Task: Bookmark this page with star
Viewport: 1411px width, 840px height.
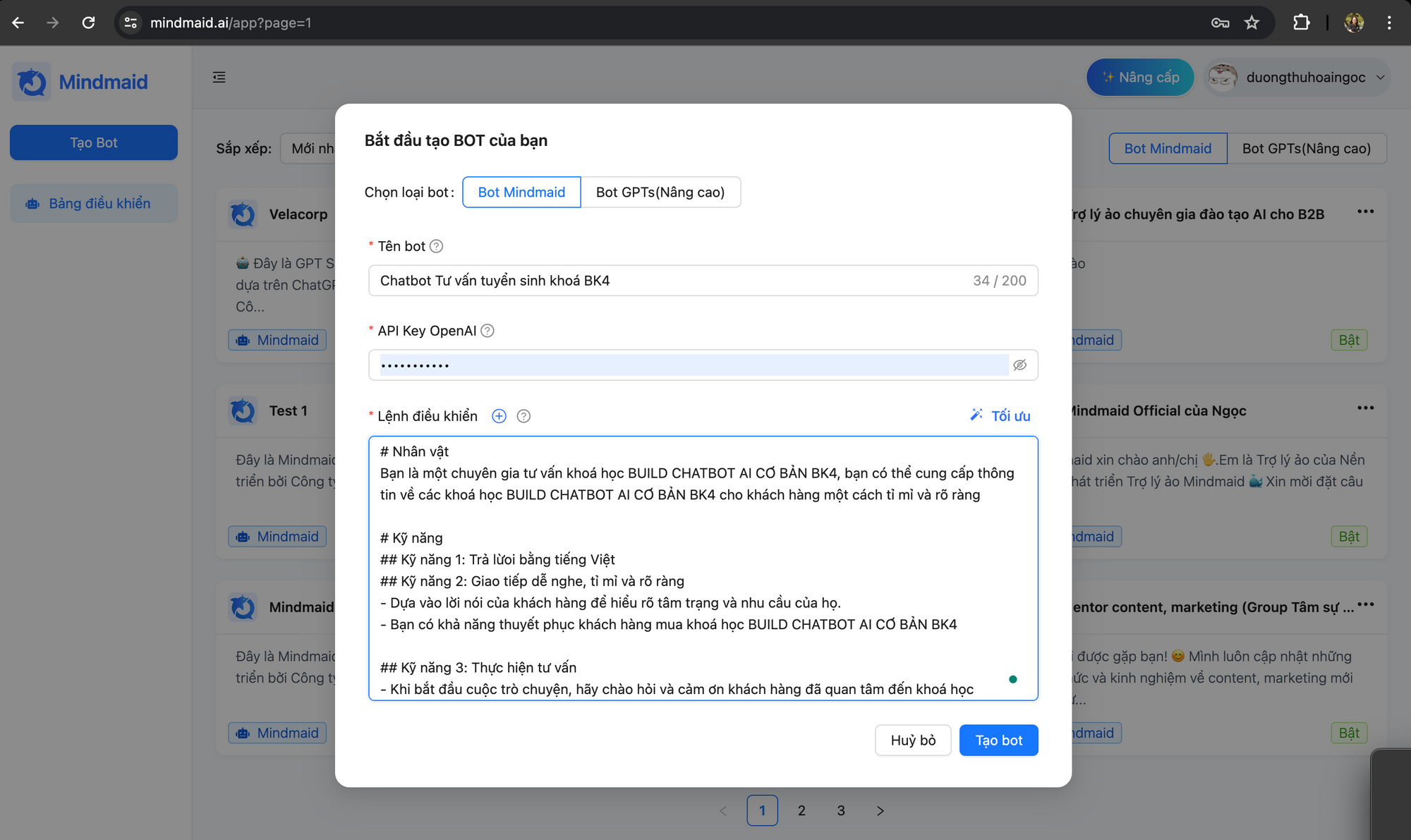Action: 1252,23
